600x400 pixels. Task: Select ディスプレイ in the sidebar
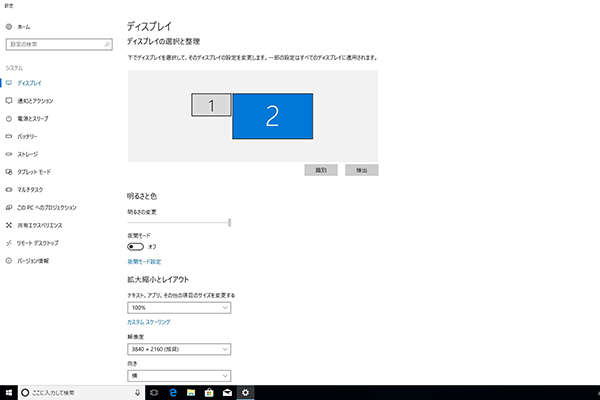tap(29, 83)
